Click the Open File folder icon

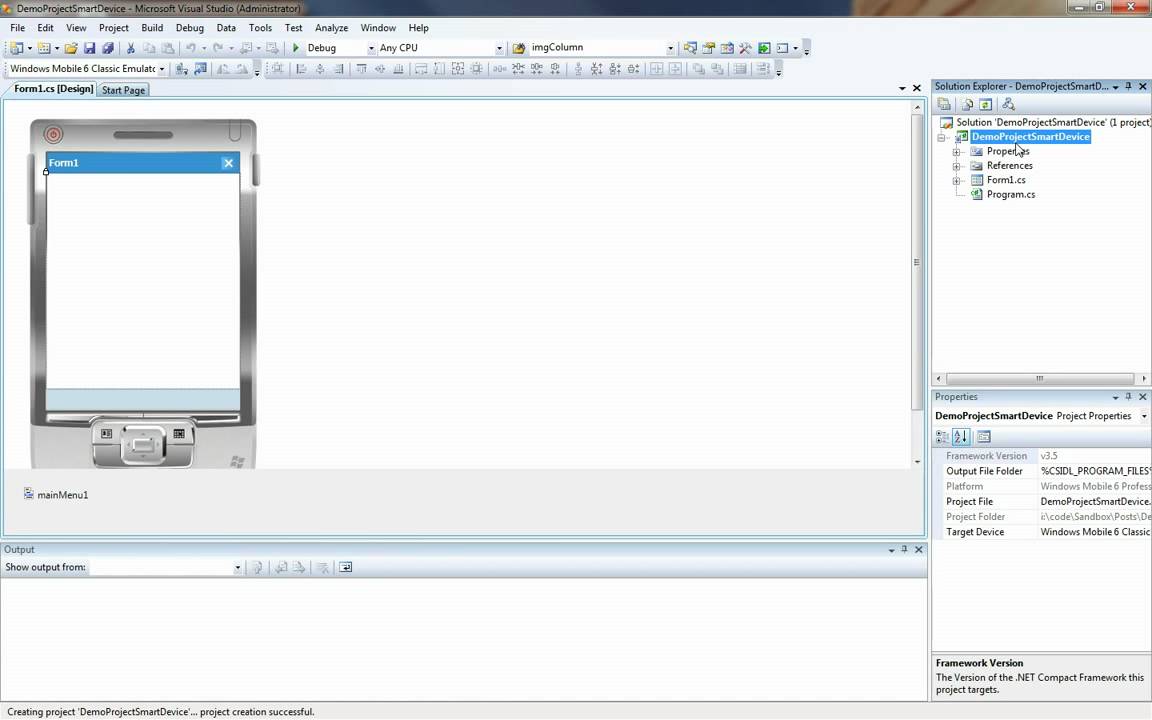(x=71, y=48)
